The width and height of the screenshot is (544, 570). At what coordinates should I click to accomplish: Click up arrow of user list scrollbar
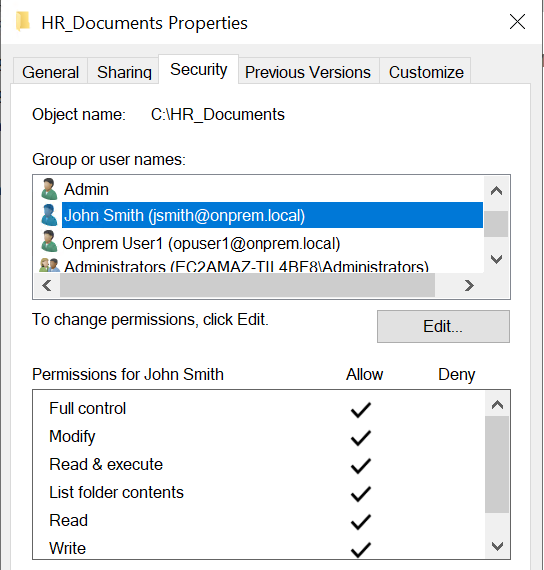tap(496, 190)
